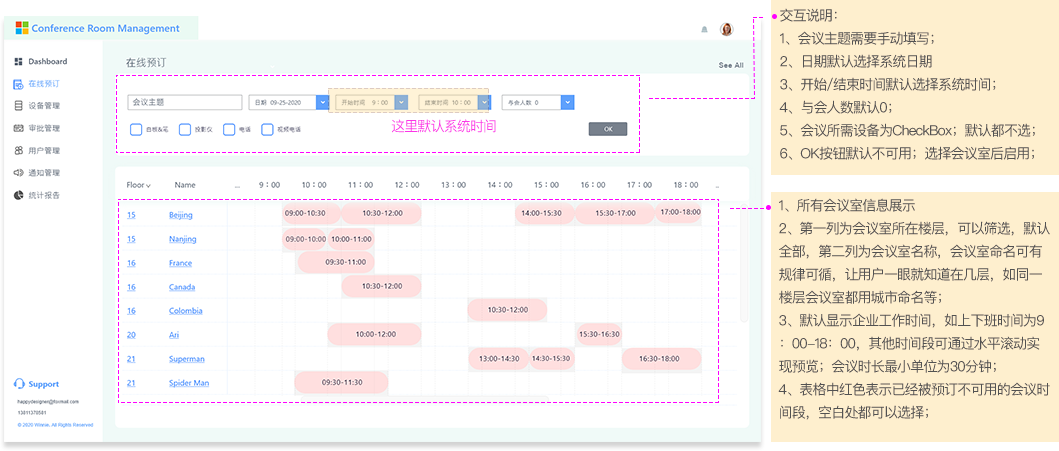Image resolution: width=1059 pixels, height=451 pixels.
Task: Click the 设备管理 sidebar icon
Action: click(18, 106)
